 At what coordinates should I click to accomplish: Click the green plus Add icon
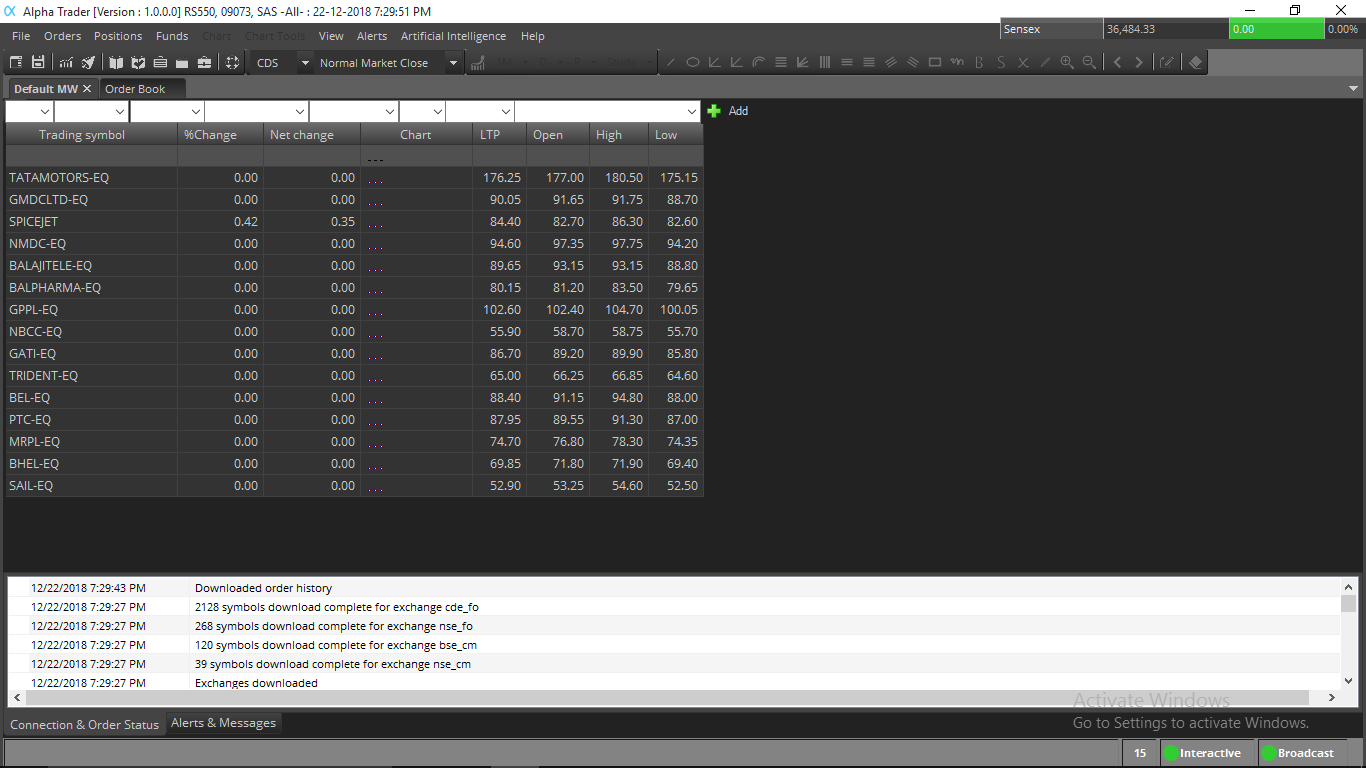pos(714,111)
